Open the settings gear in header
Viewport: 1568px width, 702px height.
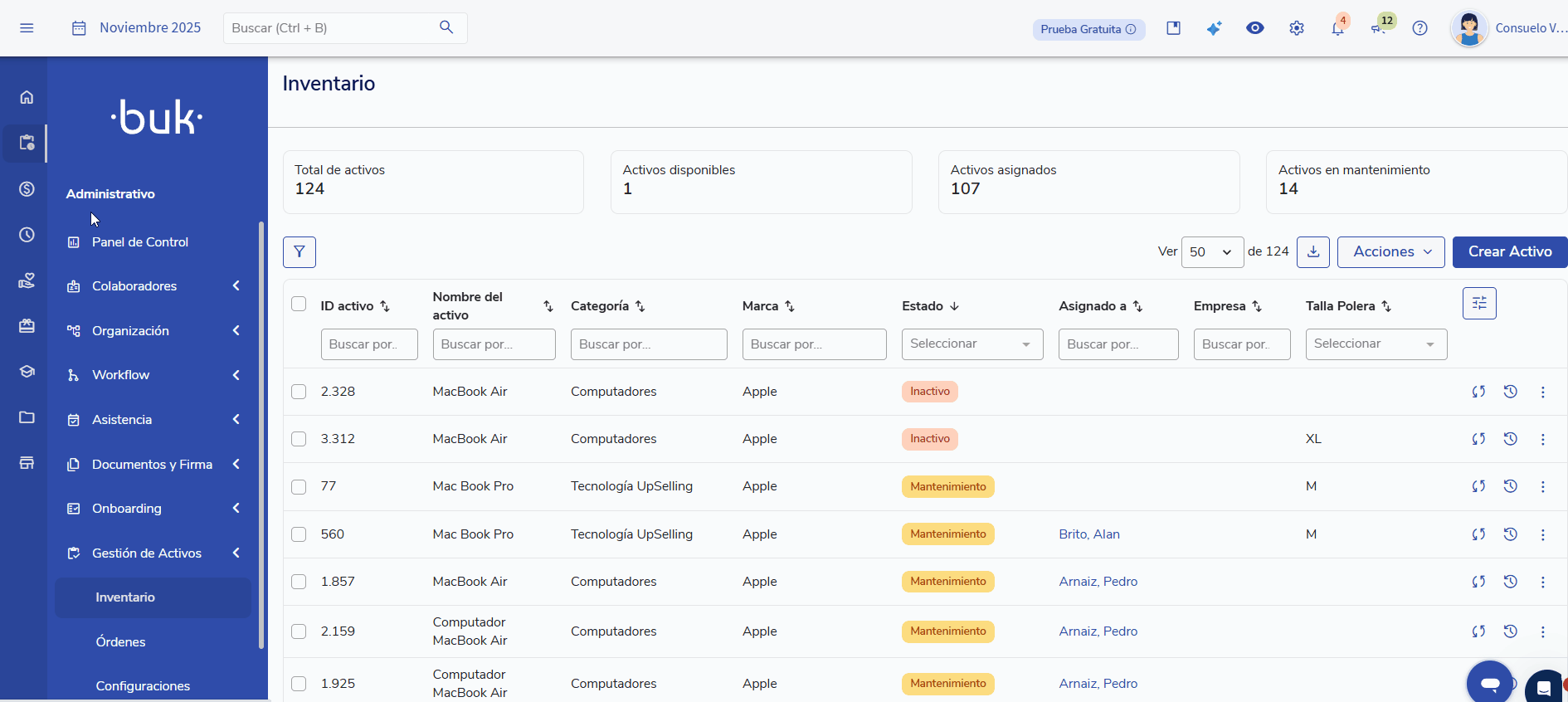pyautogui.click(x=1296, y=29)
